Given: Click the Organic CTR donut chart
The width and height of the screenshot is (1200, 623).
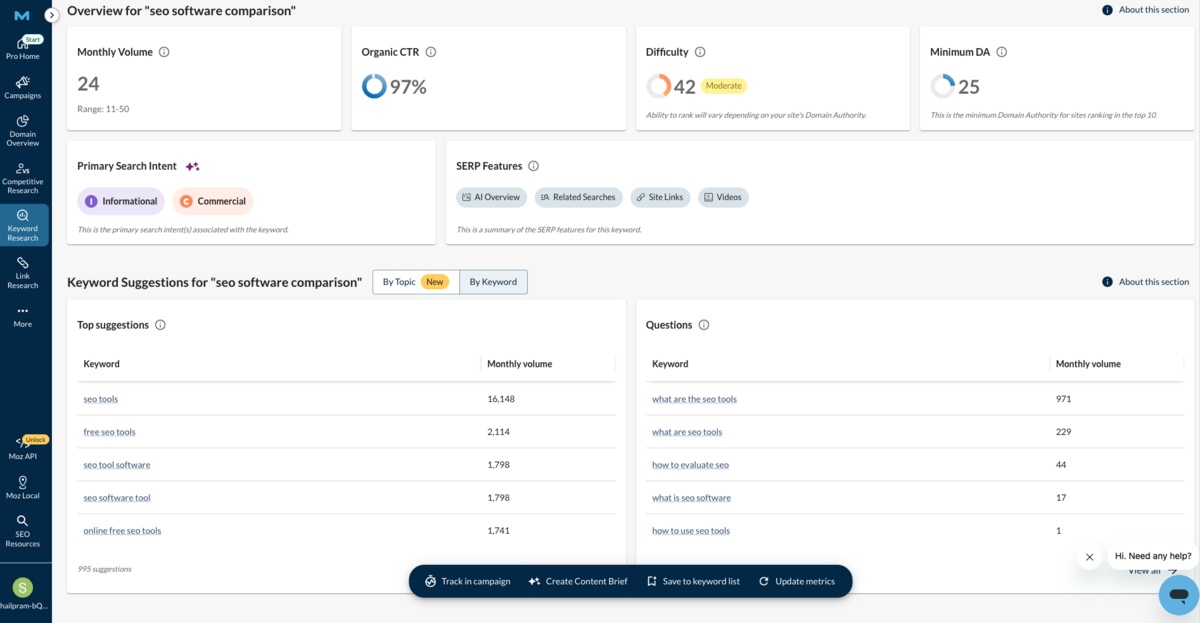Looking at the screenshot, I should (x=374, y=86).
